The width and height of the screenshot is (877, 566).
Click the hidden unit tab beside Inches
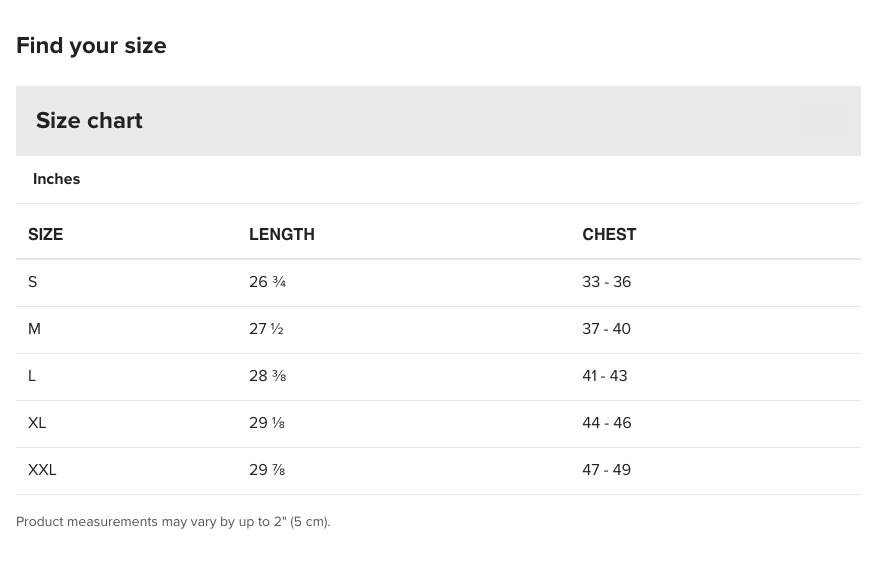point(159,179)
